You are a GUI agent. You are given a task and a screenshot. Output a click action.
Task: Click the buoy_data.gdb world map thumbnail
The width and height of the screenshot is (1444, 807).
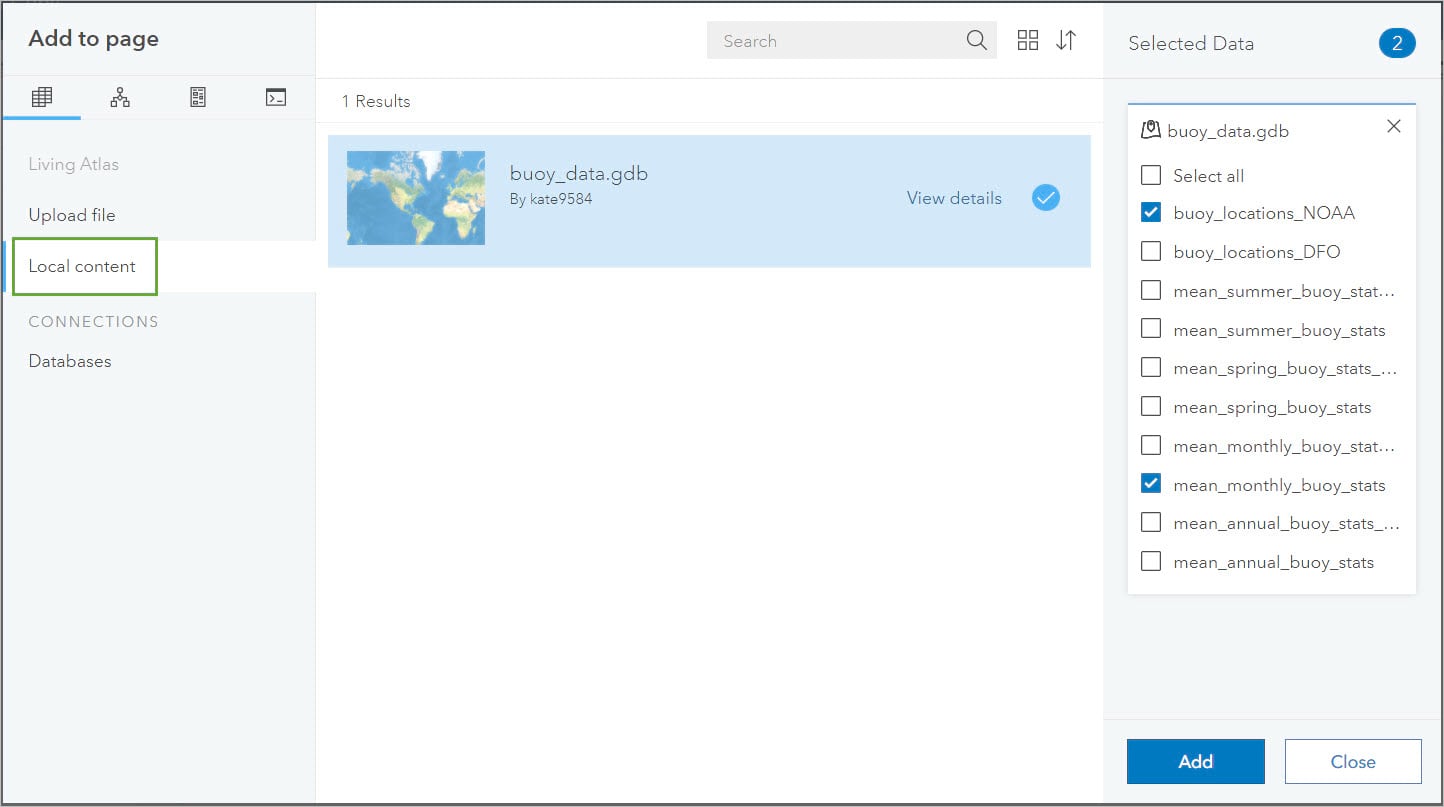(415, 198)
